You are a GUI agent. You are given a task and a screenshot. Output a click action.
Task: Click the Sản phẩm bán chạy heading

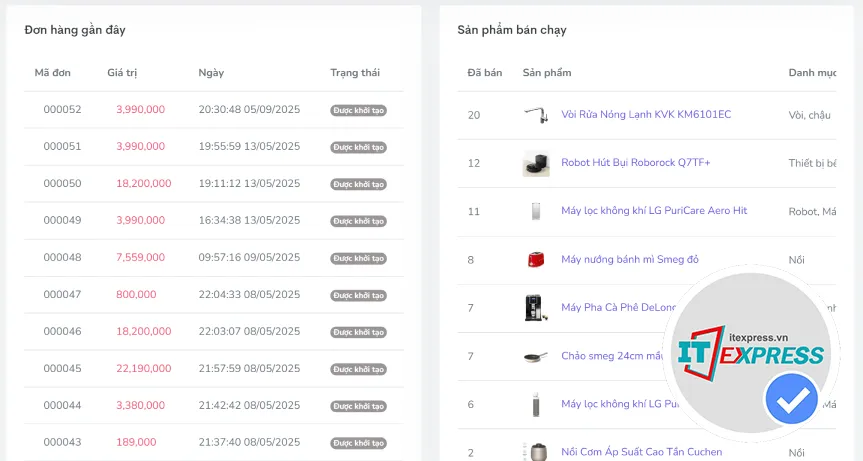512,30
